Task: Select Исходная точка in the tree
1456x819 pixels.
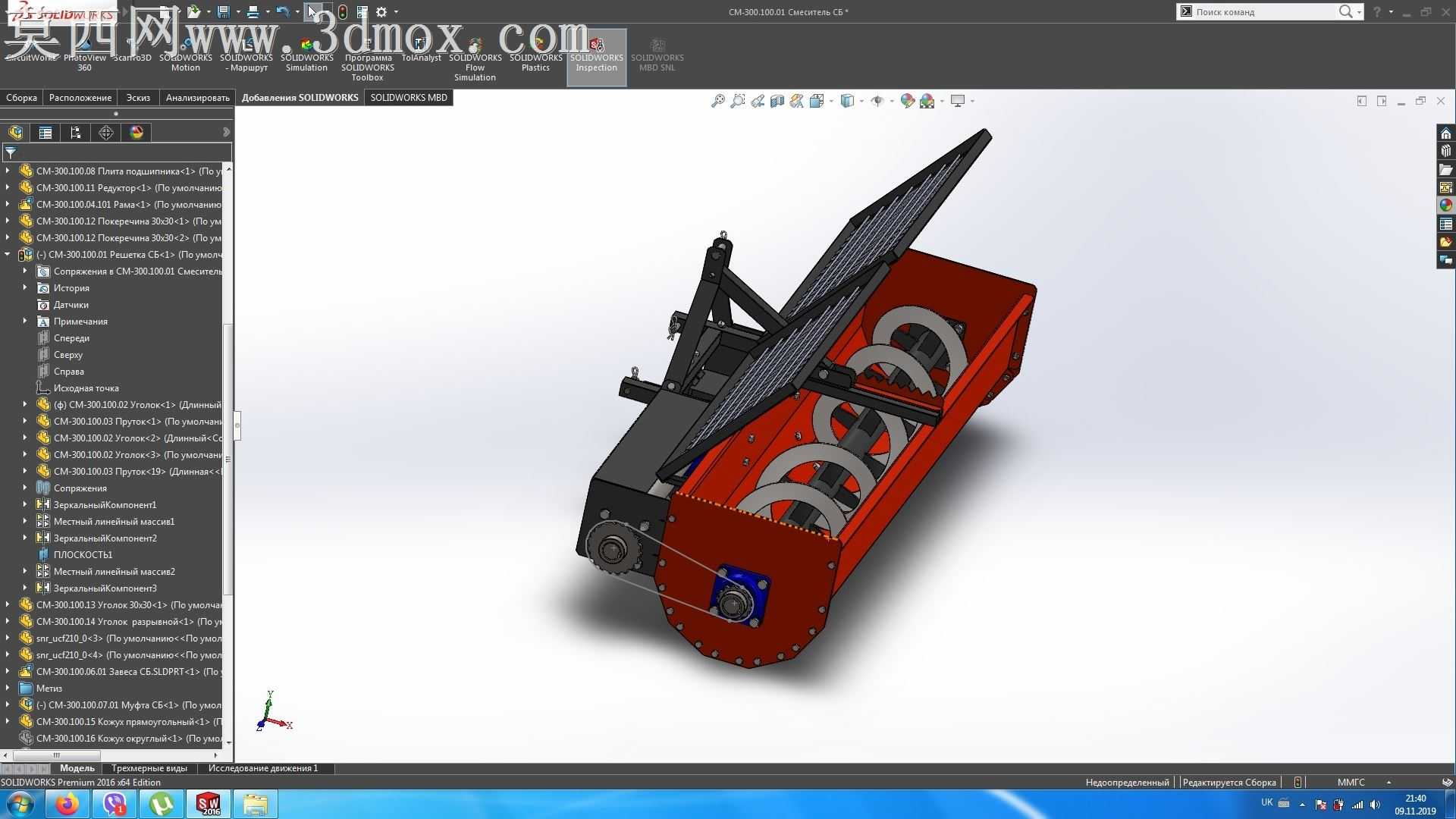Action: [x=86, y=388]
